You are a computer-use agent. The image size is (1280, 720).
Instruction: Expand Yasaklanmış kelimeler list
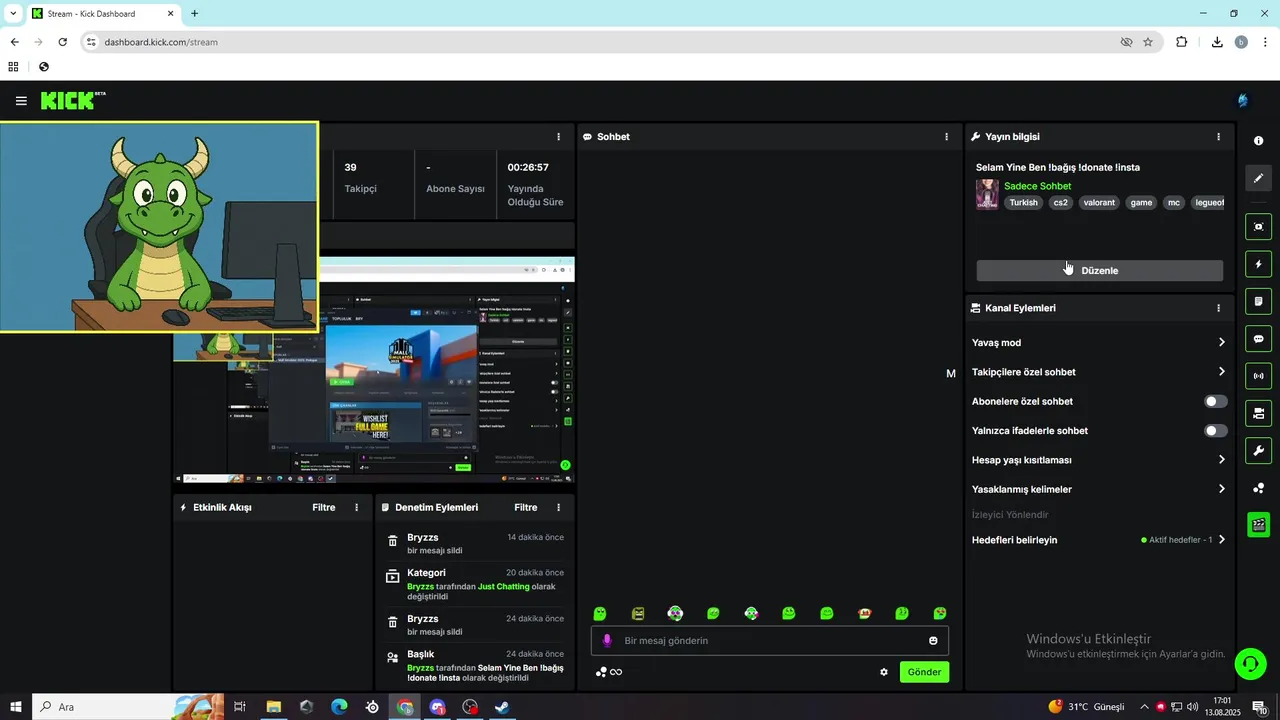1098,489
